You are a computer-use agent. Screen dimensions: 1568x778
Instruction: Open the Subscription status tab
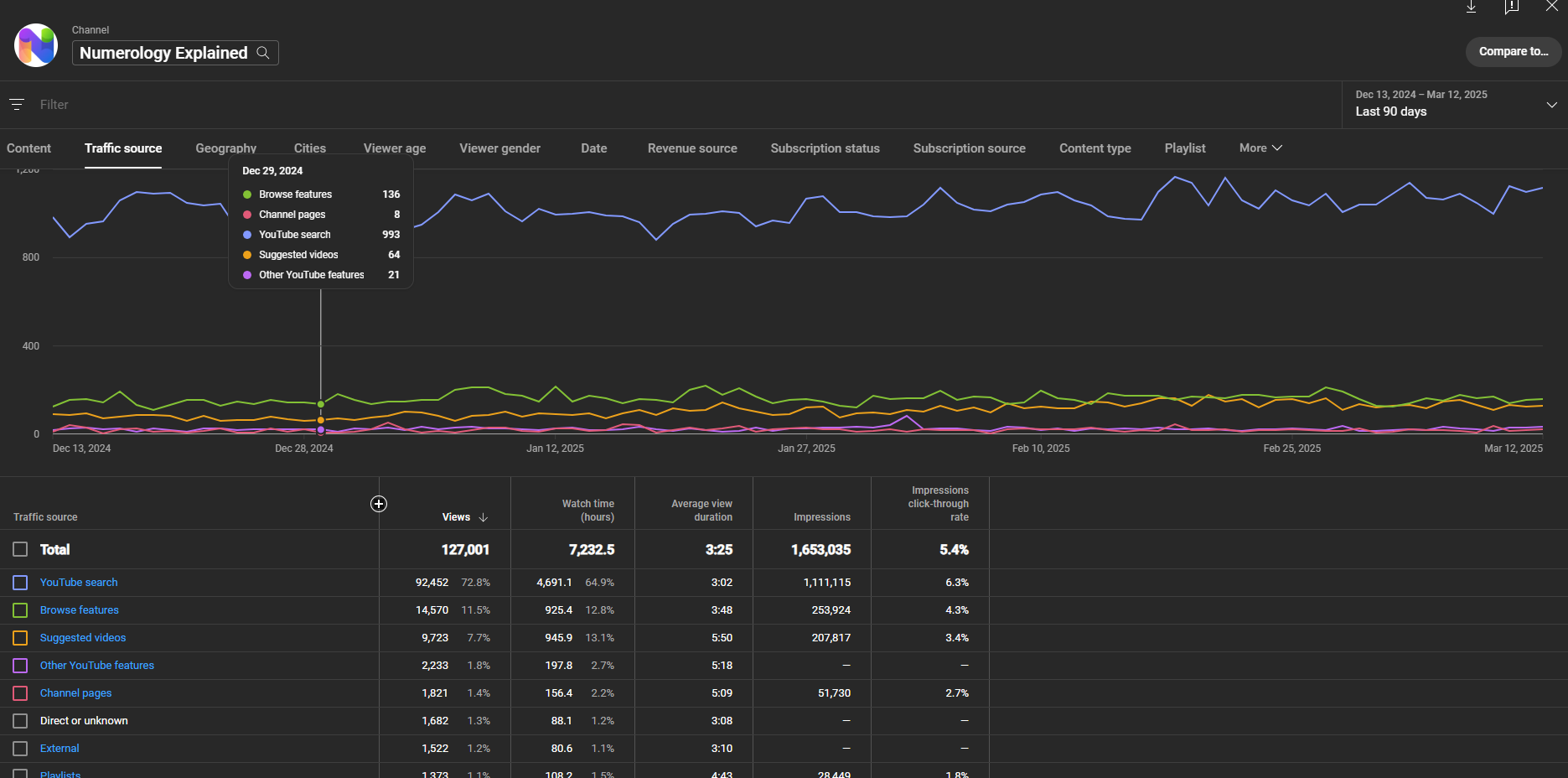825,148
